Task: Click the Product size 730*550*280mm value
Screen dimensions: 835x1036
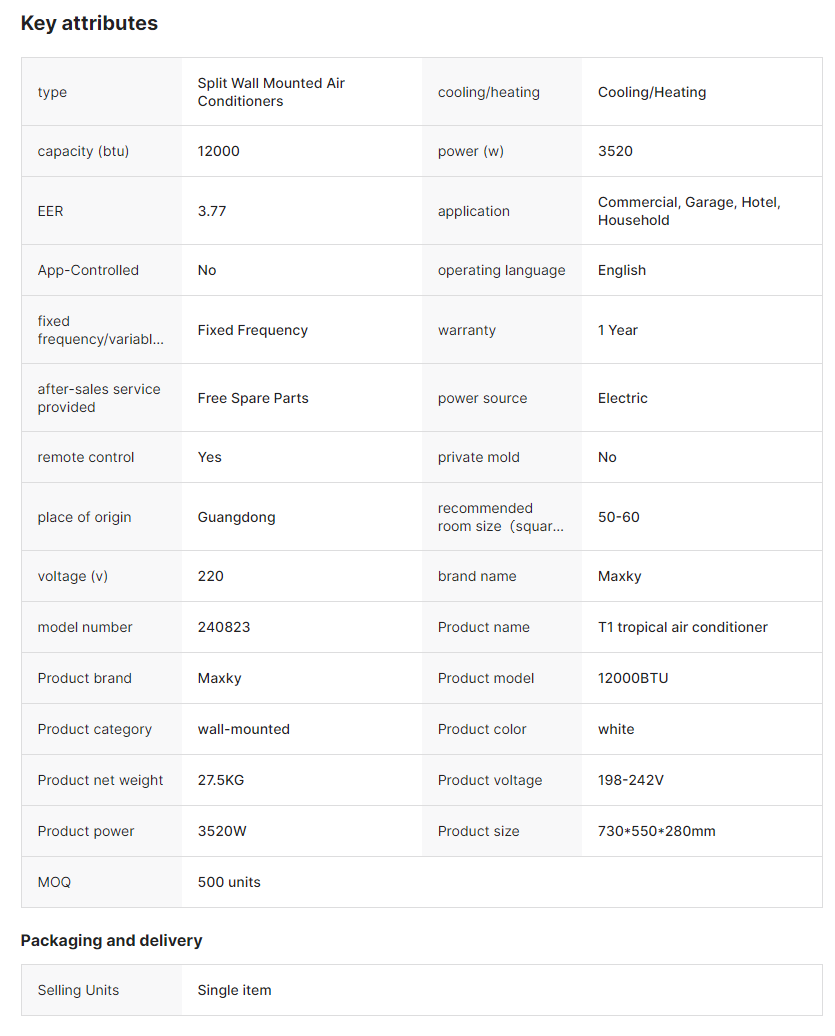Action: click(657, 831)
